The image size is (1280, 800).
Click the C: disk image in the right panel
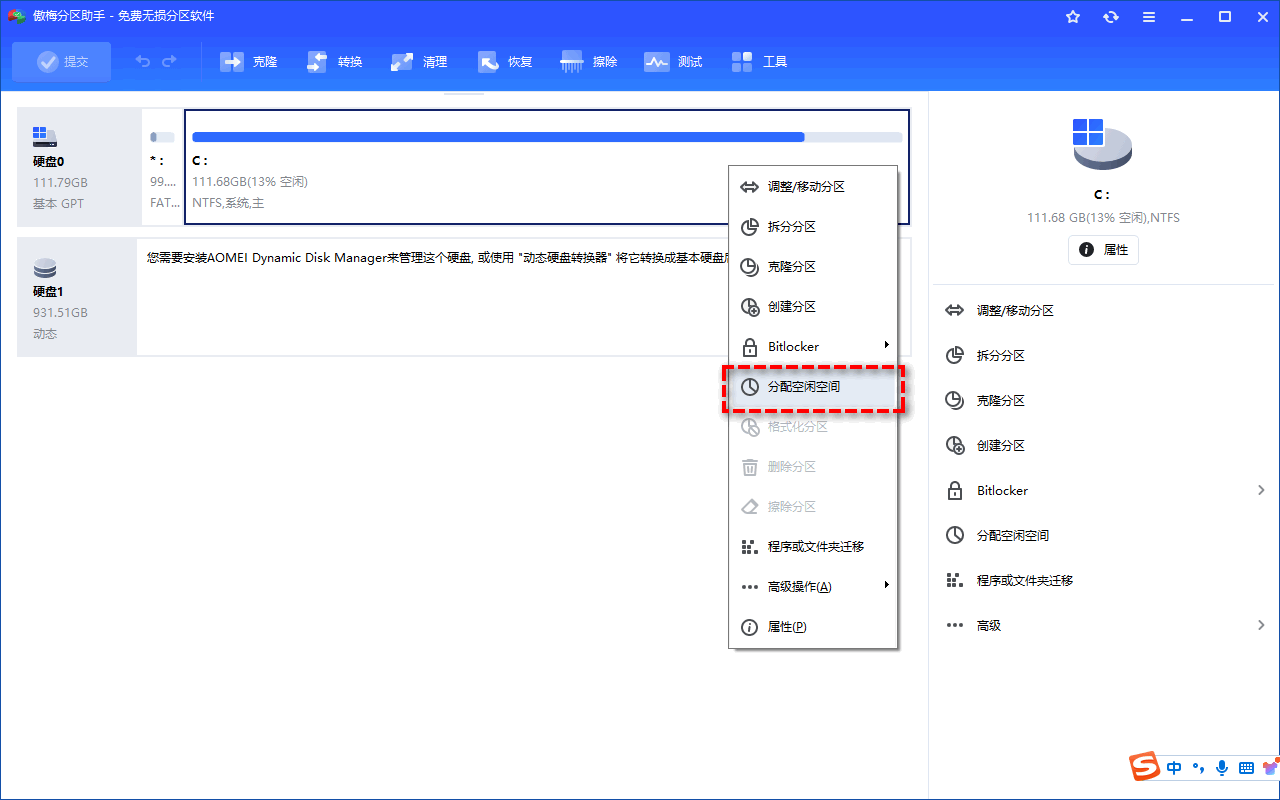click(x=1102, y=145)
